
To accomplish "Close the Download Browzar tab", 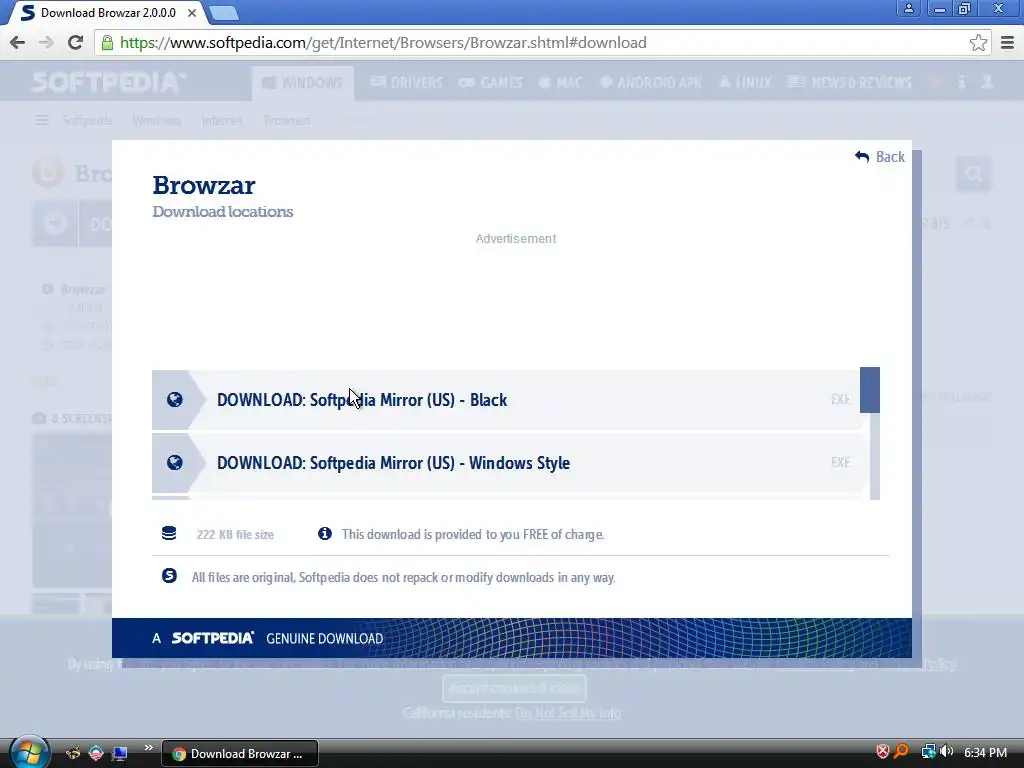I will [x=192, y=12].
